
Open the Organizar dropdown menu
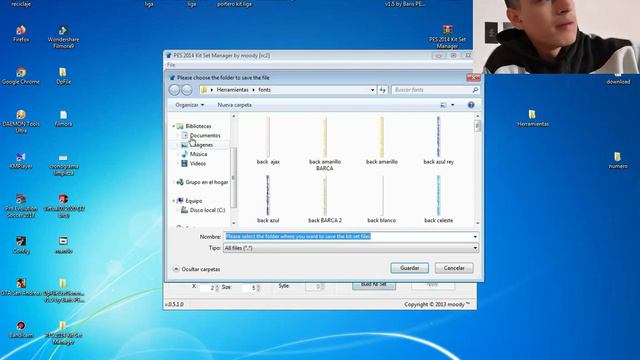(189, 105)
